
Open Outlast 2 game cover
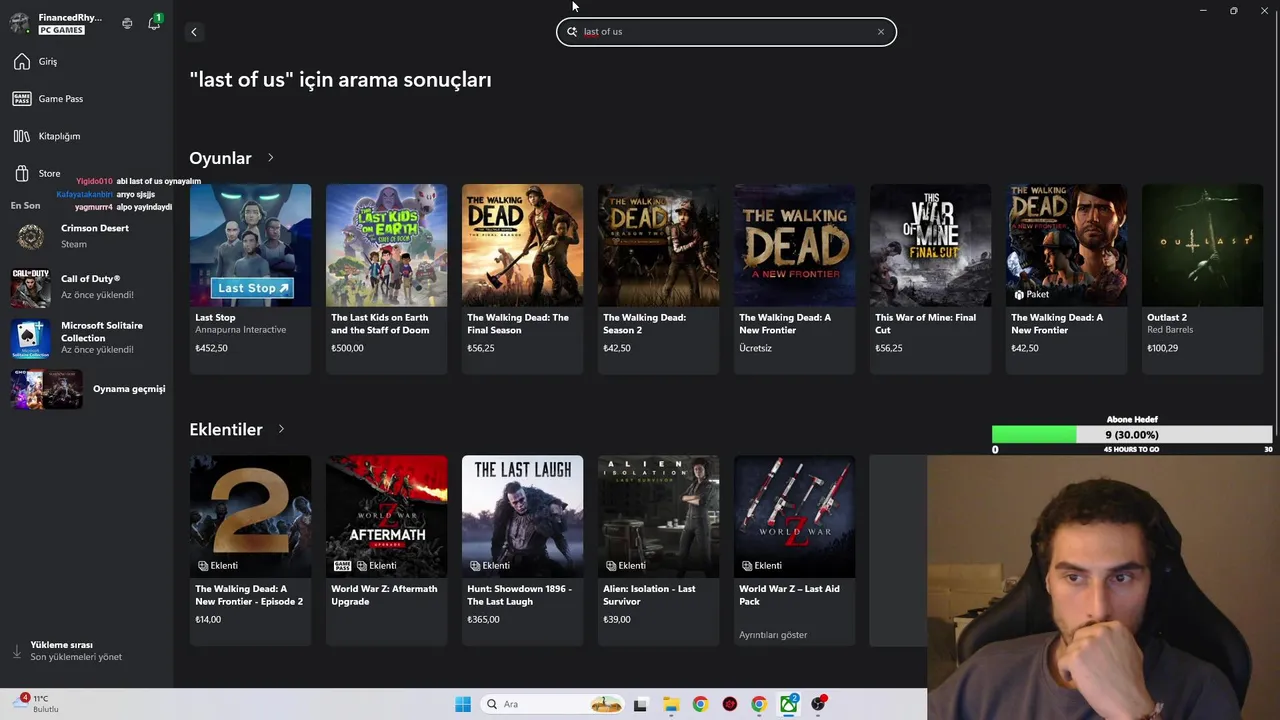(x=1202, y=245)
